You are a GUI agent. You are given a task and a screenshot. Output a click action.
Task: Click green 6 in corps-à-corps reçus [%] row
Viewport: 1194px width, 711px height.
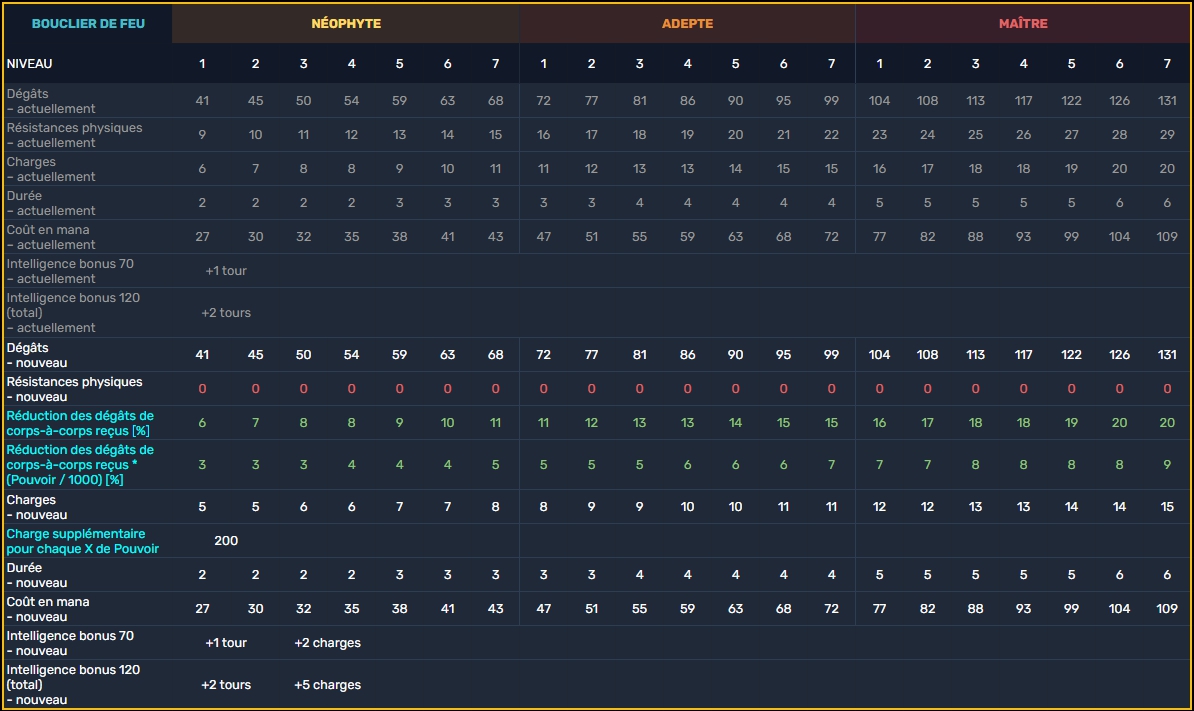pos(202,422)
